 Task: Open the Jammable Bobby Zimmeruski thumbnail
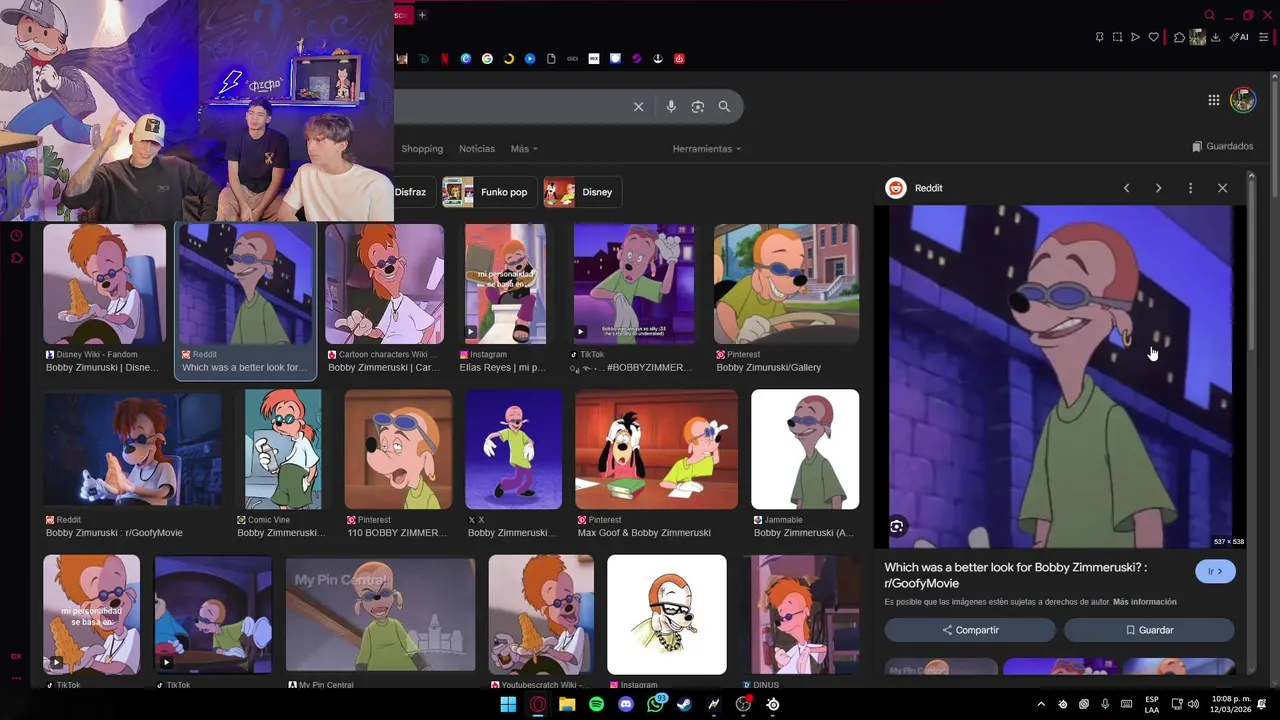(805, 449)
